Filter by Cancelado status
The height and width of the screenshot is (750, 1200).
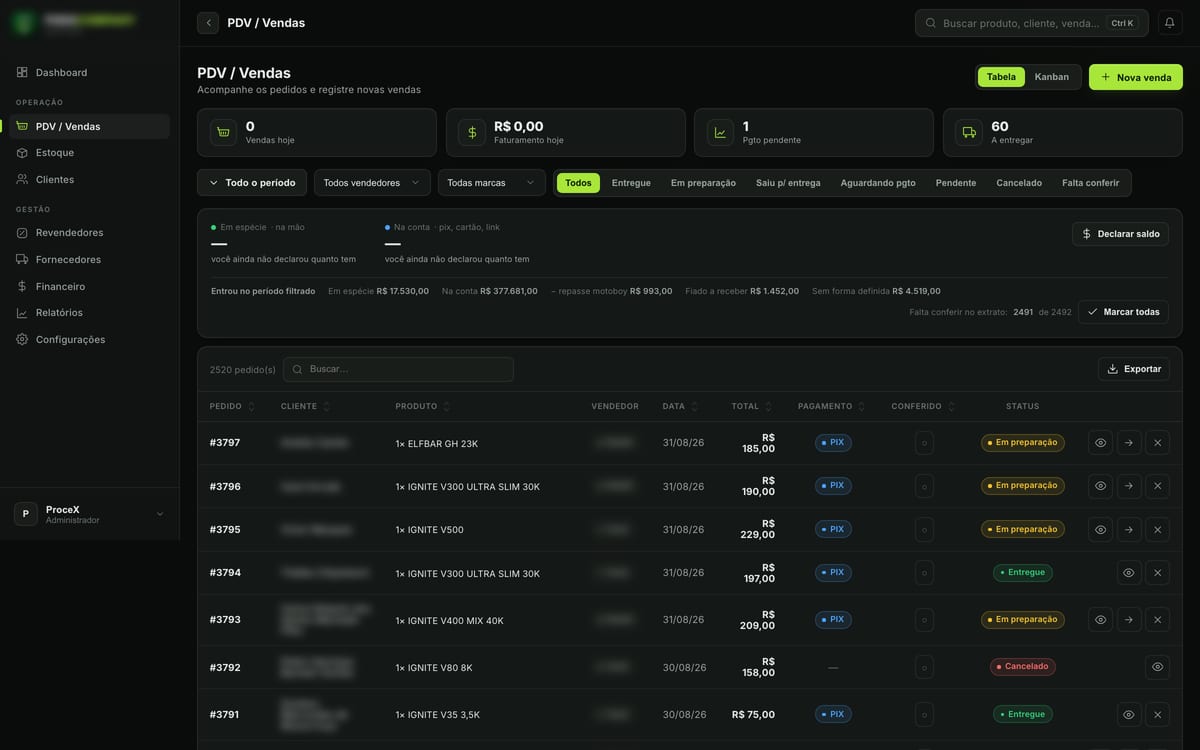click(1019, 183)
